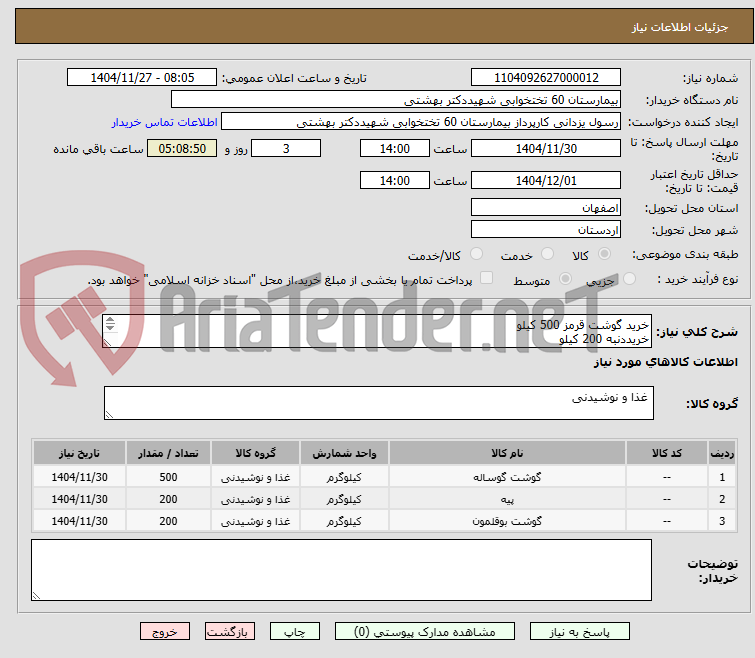This screenshot has width=755, height=658.
Task: Click the تاریخ نیاز column header
Action: point(79,453)
